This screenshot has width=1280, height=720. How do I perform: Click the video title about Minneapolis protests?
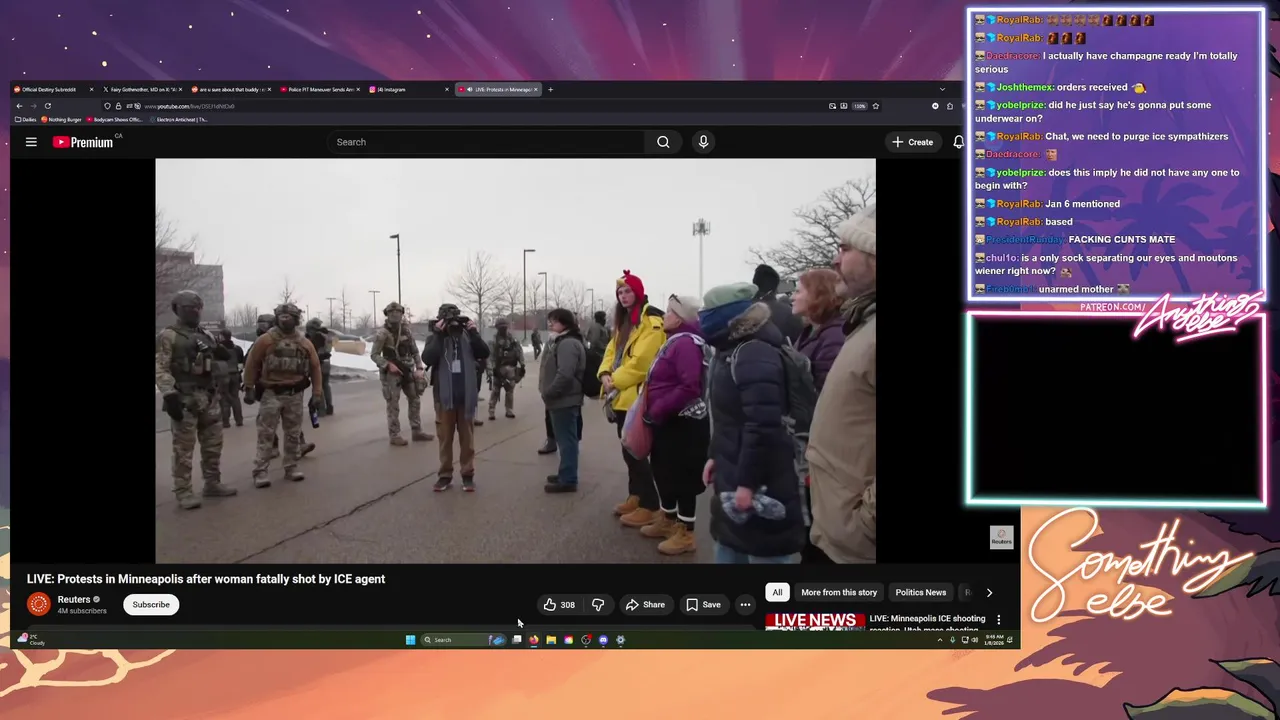[206, 579]
